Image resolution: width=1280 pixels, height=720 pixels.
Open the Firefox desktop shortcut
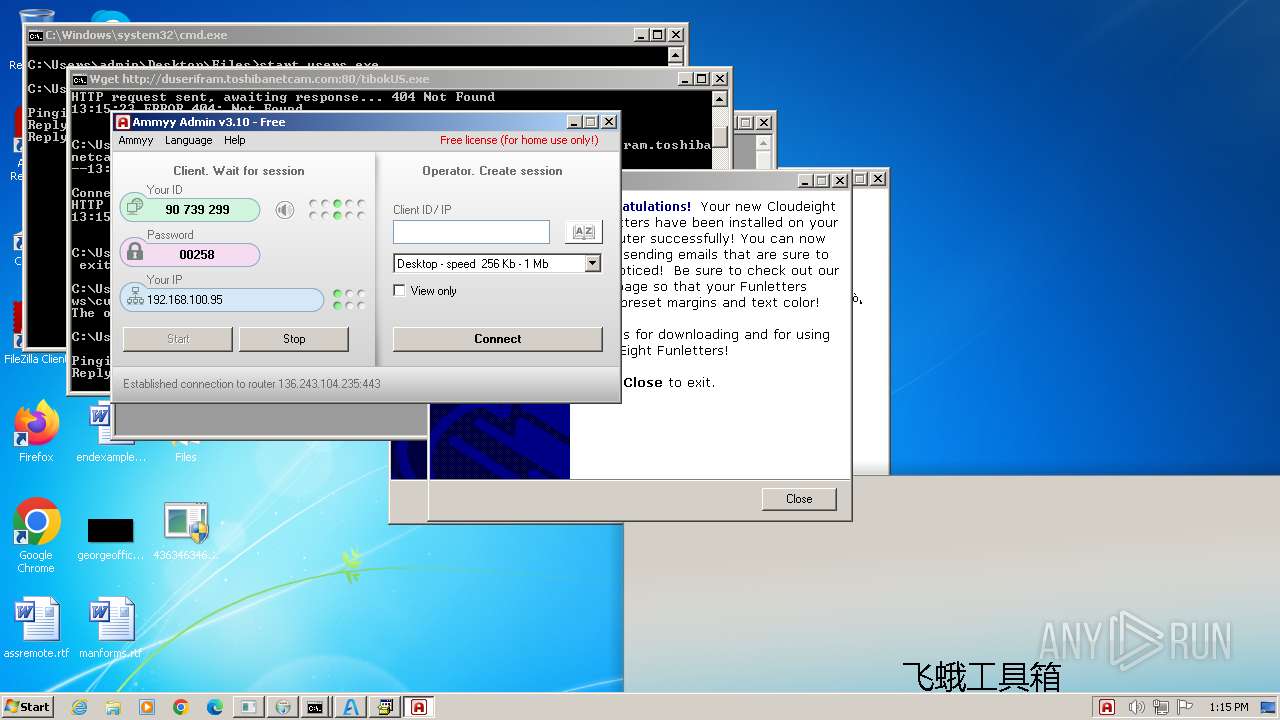36,432
